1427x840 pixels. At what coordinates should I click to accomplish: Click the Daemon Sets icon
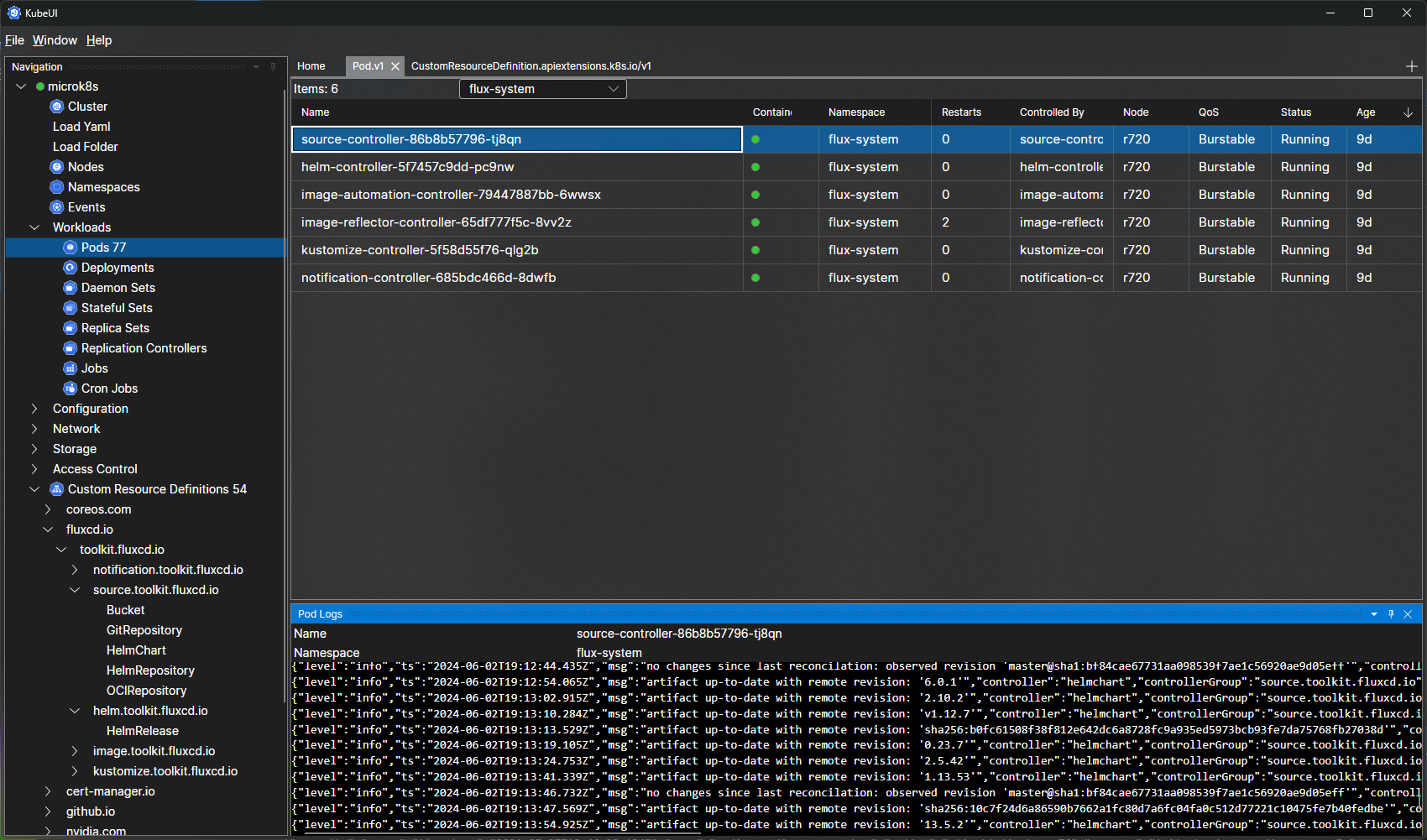(71, 288)
